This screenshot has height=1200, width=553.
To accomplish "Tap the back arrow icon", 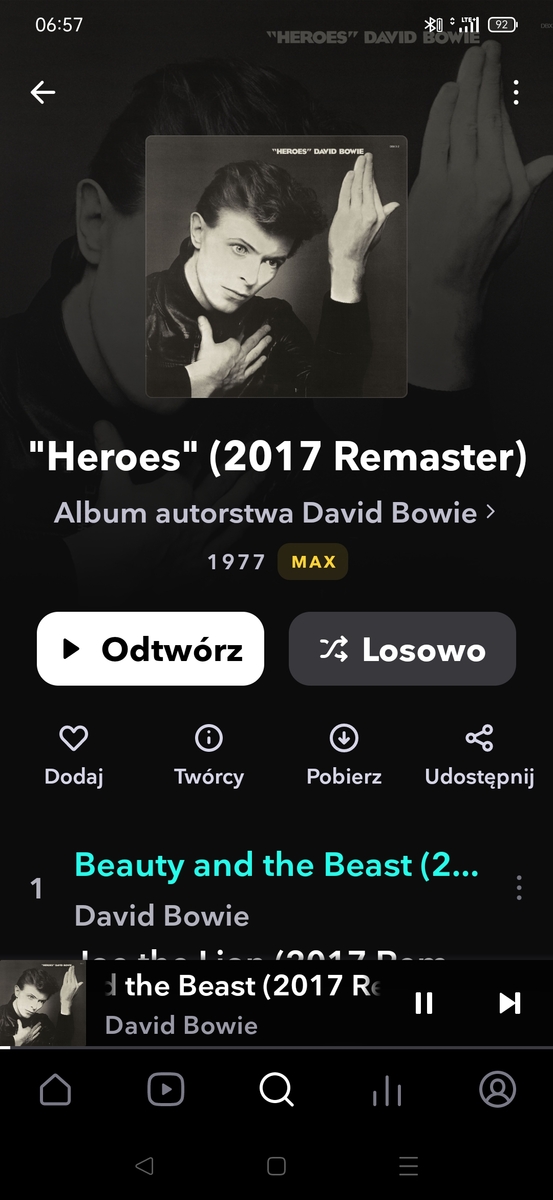I will pos(43,92).
